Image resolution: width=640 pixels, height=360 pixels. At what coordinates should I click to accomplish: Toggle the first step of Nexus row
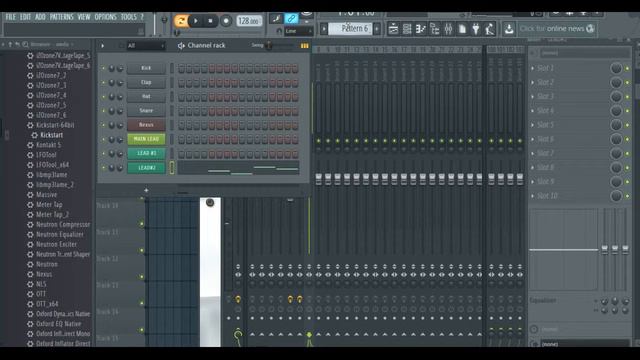tap(181, 125)
